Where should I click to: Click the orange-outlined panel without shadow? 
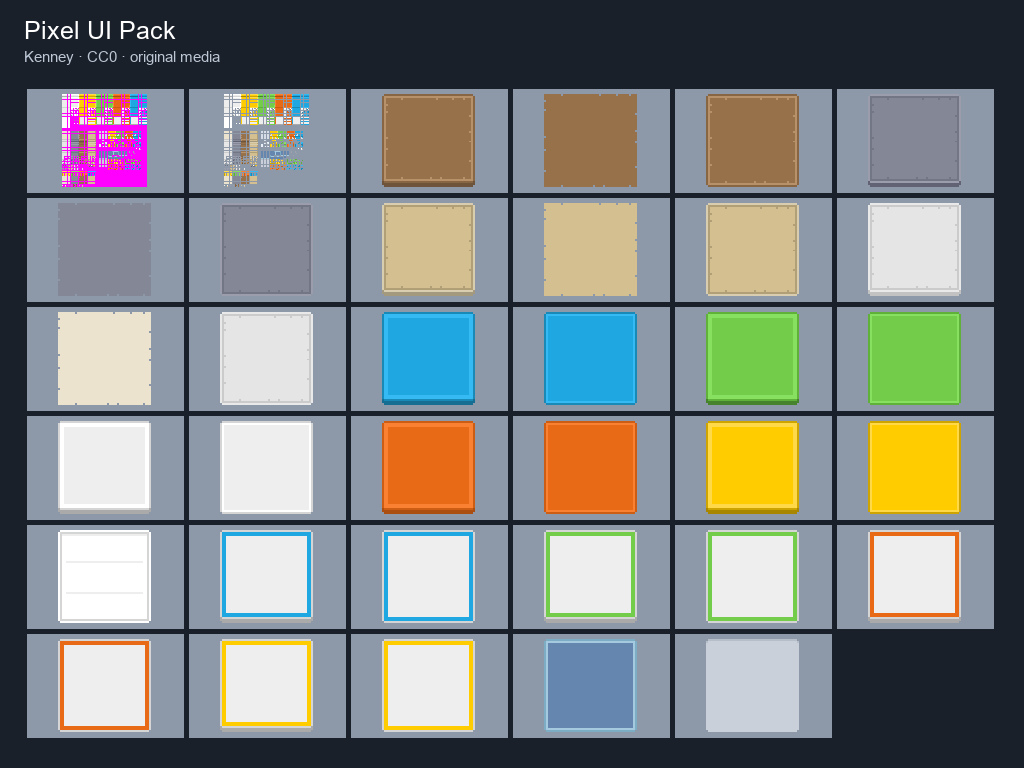click(104, 686)
